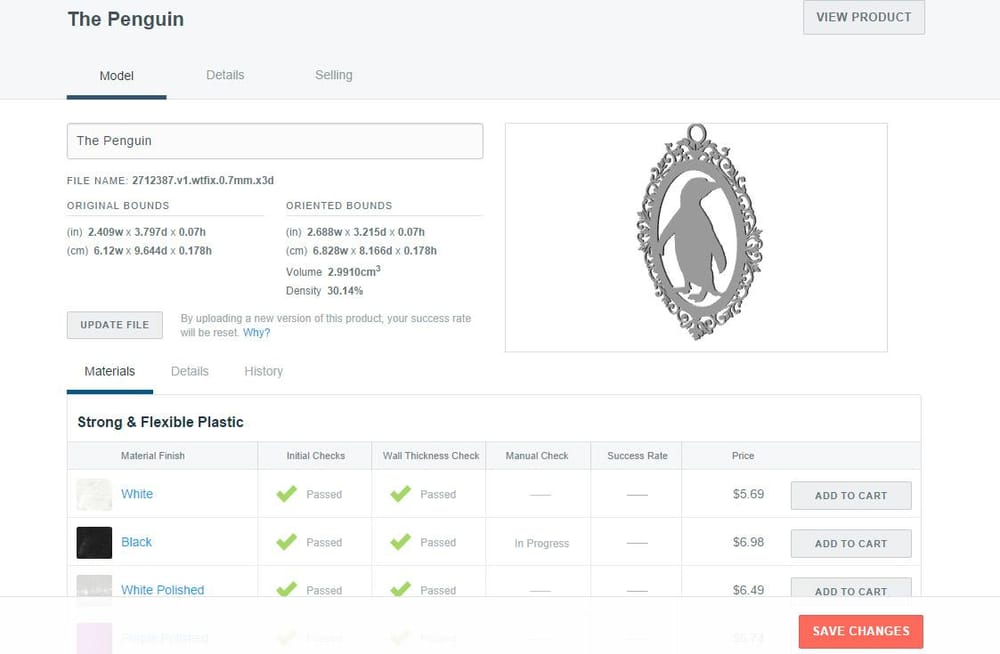The width and height of the screenshot is (1000, 654).
Task: Click the White material swatch thumbnail
Action: pos(94,494)
